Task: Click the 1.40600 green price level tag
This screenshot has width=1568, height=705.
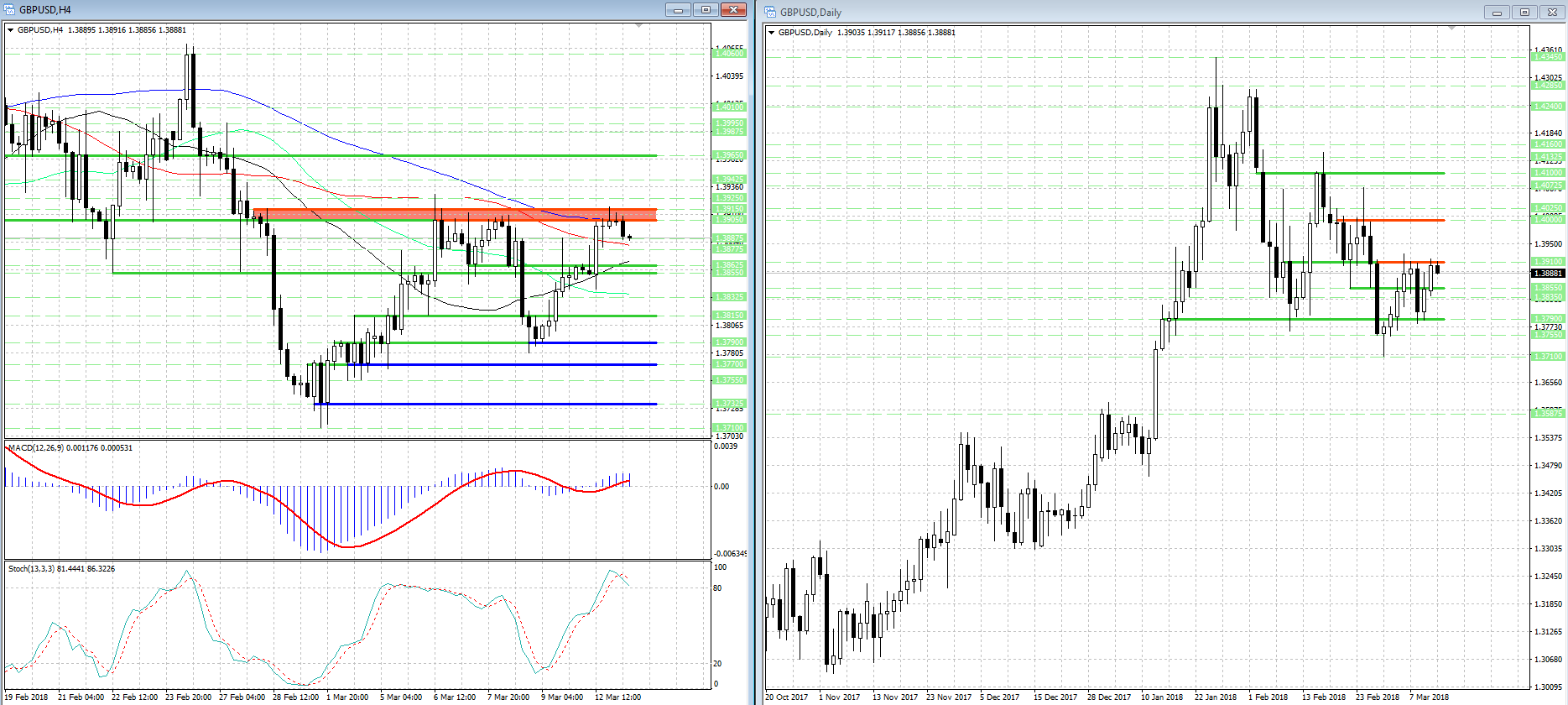Action: (x=728, y=54)
